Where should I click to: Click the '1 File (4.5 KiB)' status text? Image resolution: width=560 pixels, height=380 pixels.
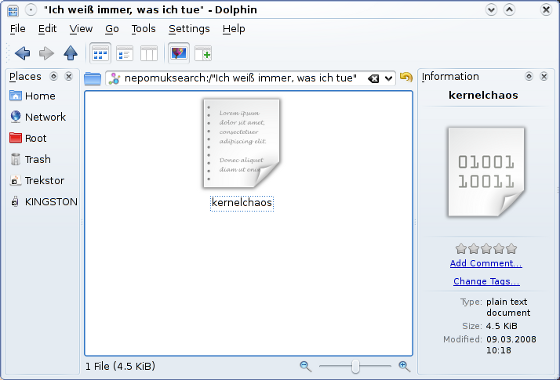point(120,366)
